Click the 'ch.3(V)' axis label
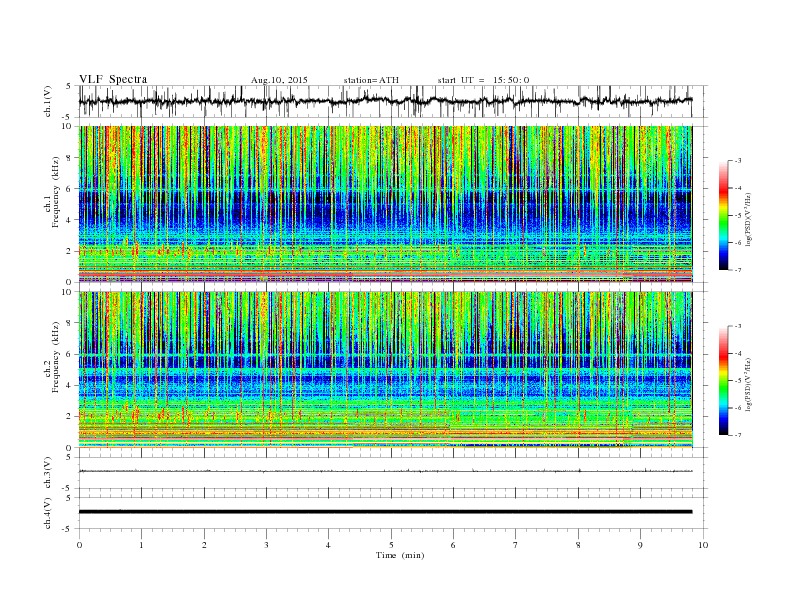 click(48, 473)
